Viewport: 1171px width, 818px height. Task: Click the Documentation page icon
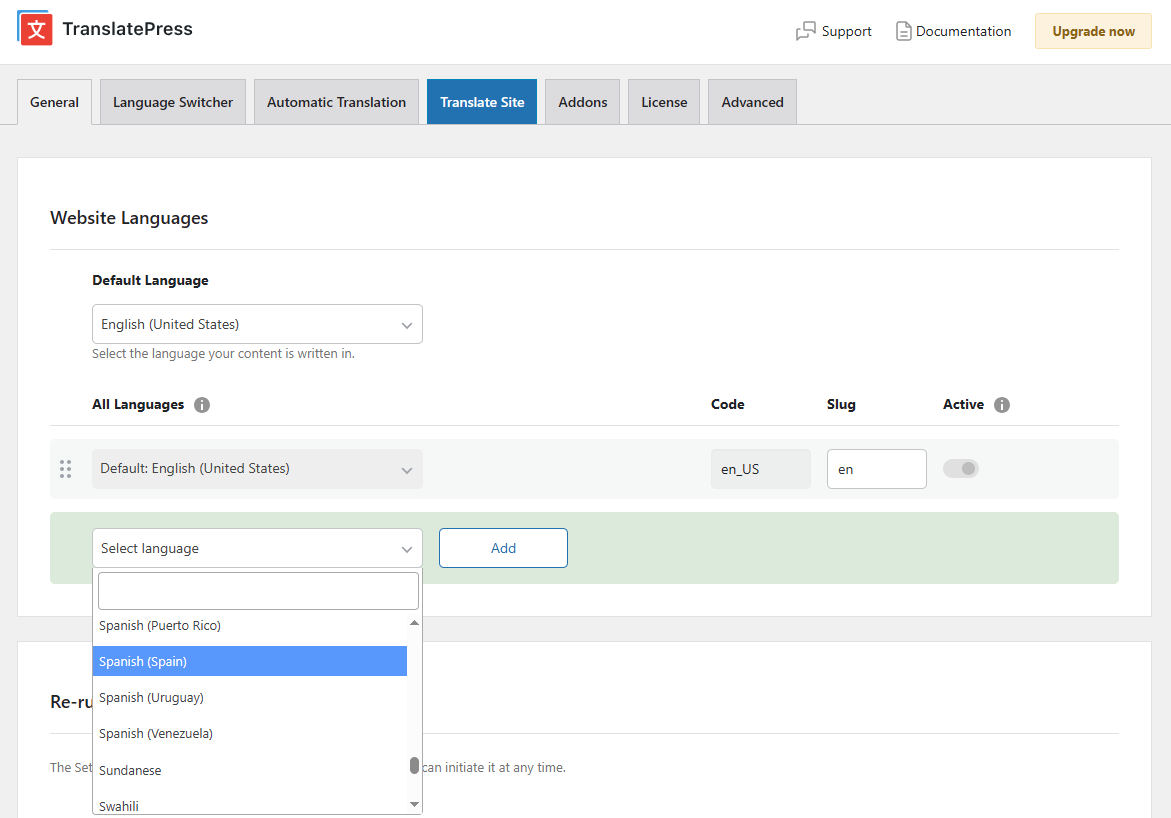(903, 31)
